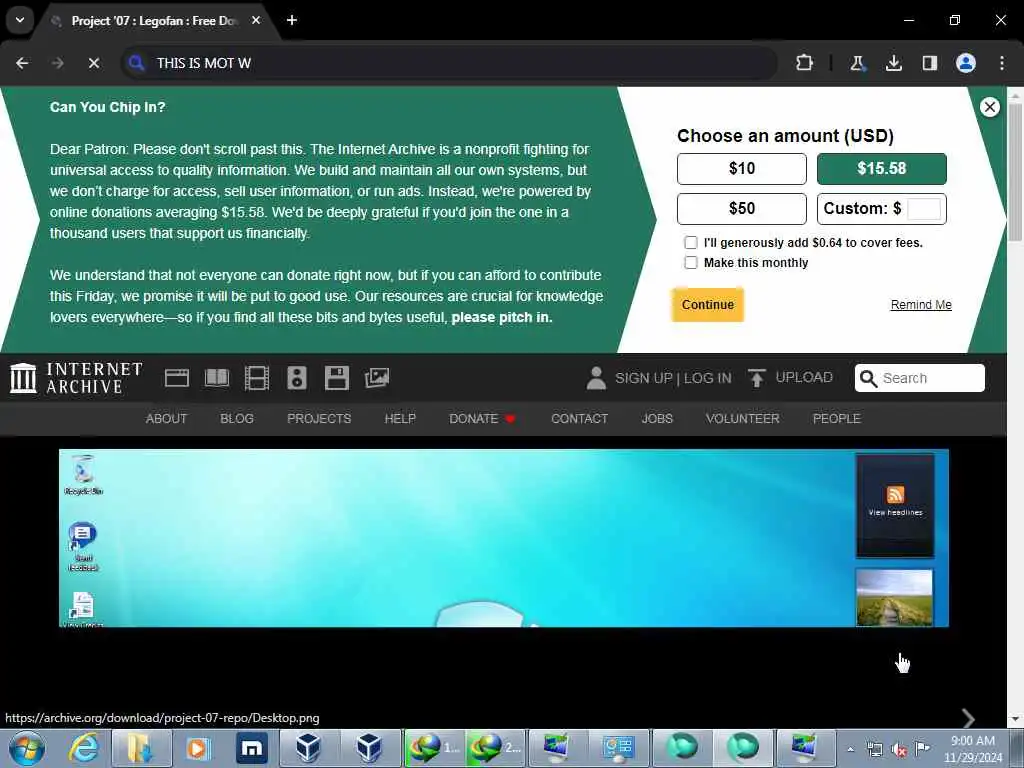Click the yellow Continue button

tap(708, 305)
